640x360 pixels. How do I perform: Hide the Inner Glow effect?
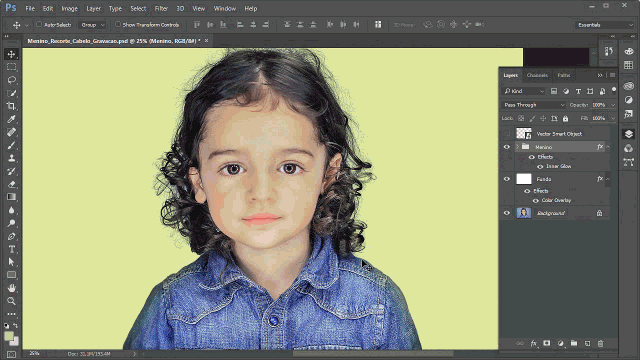pos(540,167)
